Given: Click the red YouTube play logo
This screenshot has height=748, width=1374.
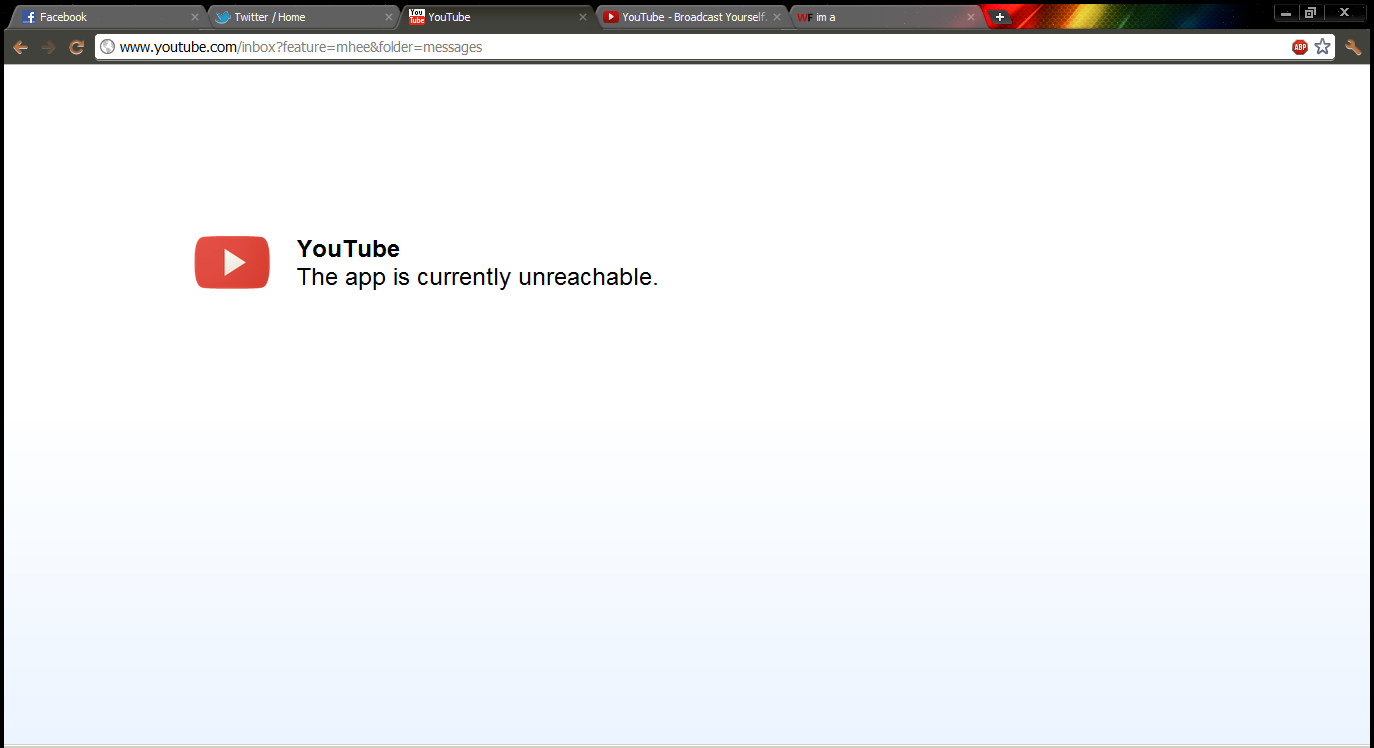Looking at the screenshot, I should [x=232, y=263].
